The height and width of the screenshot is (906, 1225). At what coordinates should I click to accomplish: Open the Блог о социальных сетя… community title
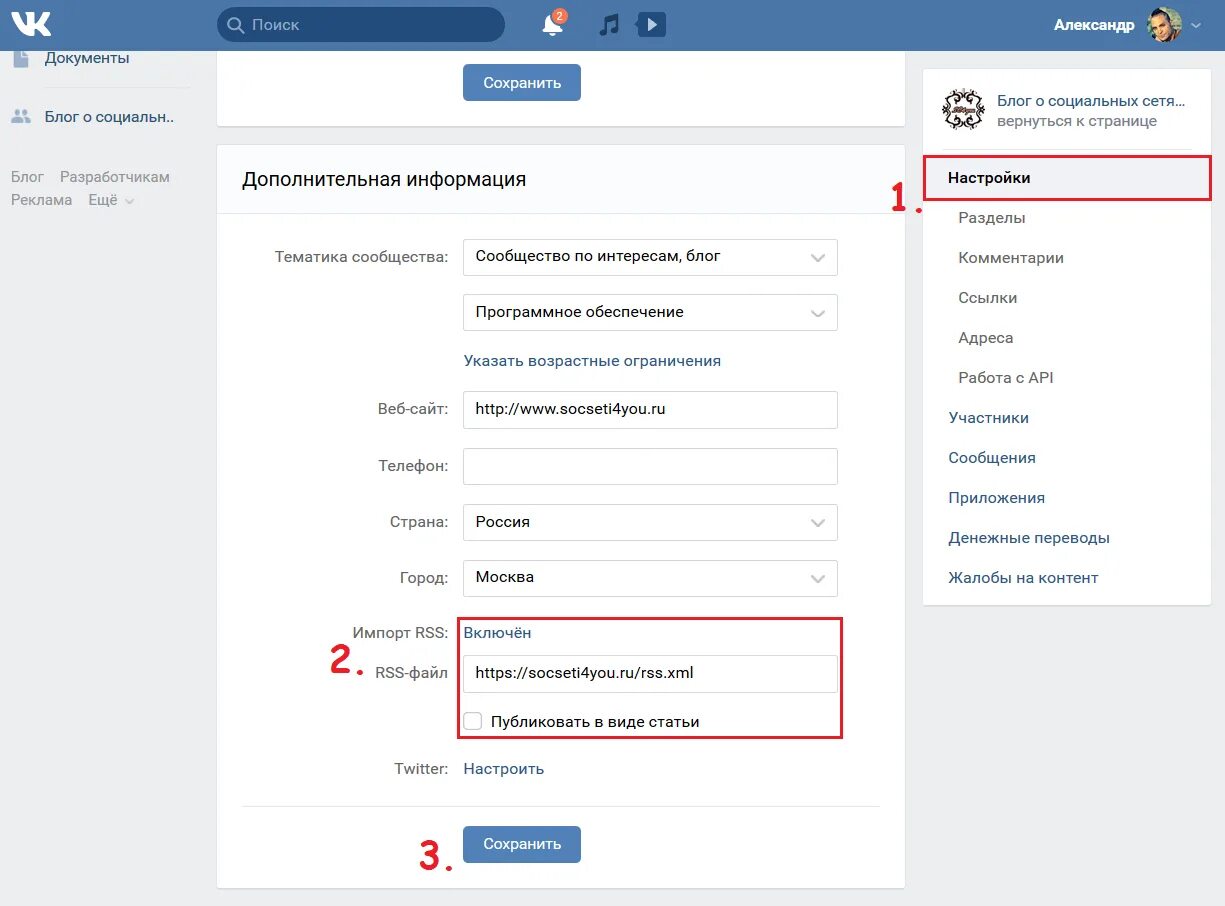tap(1091, 101)
